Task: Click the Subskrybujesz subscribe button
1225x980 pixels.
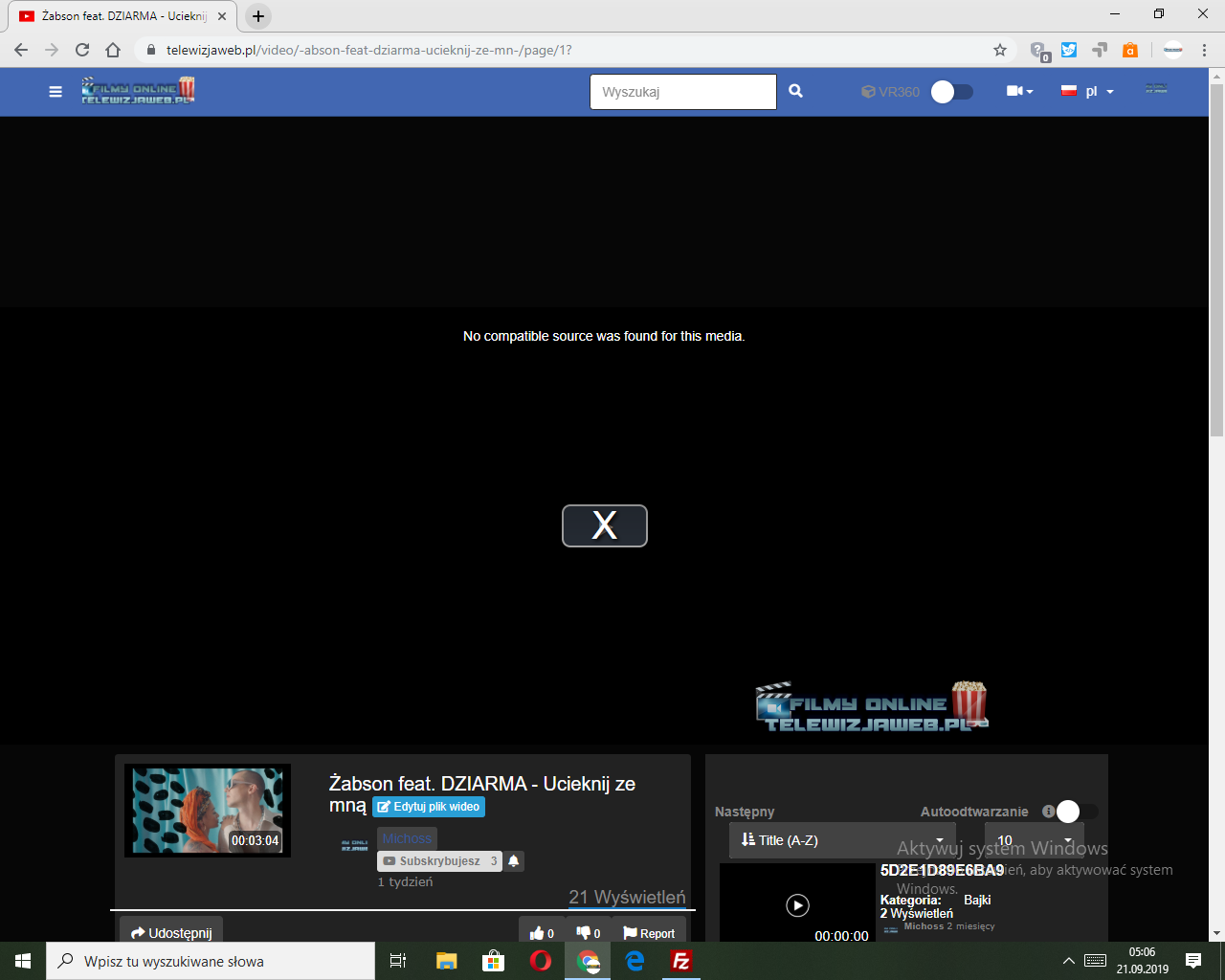Action: (x=439, y=861)
